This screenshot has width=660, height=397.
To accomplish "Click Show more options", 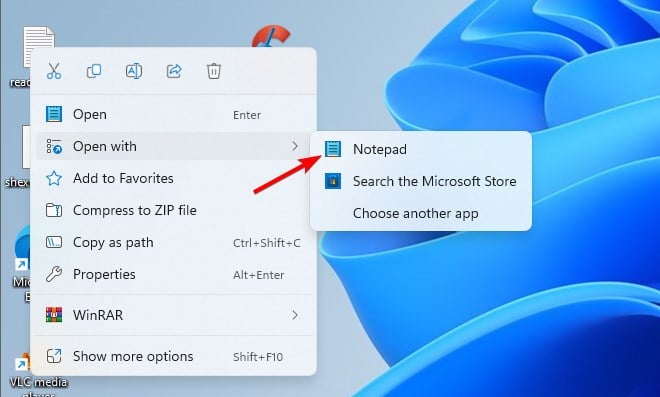I will point(174,356).
